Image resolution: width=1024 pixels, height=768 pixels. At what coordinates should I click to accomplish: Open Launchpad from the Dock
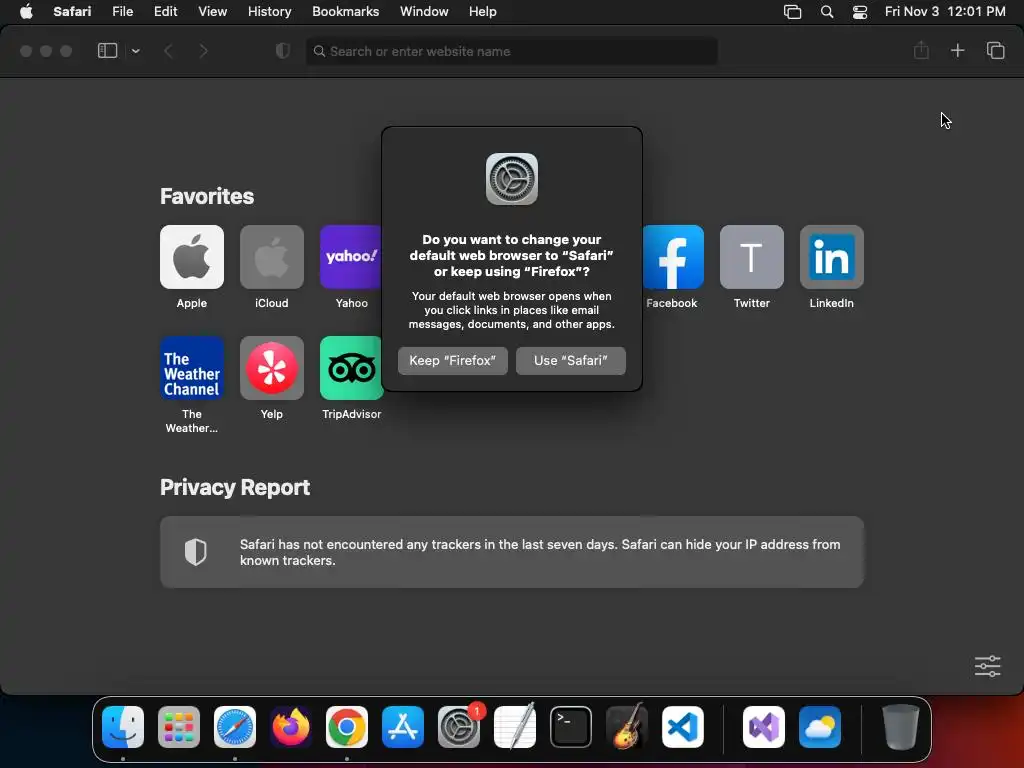(179, 727)
